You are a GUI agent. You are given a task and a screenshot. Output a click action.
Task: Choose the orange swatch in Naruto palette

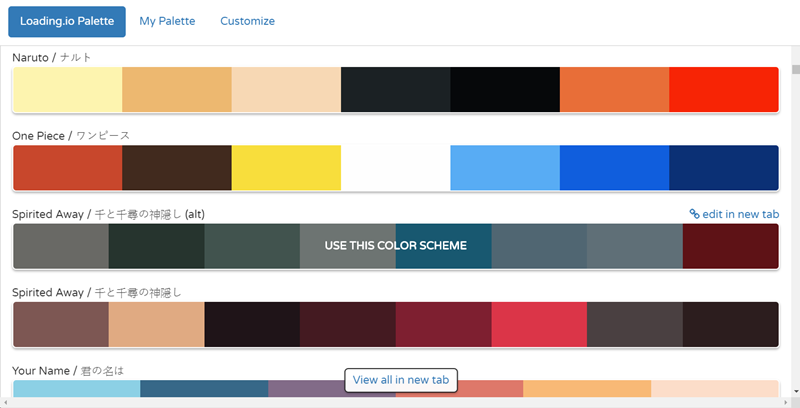(614, 90)
